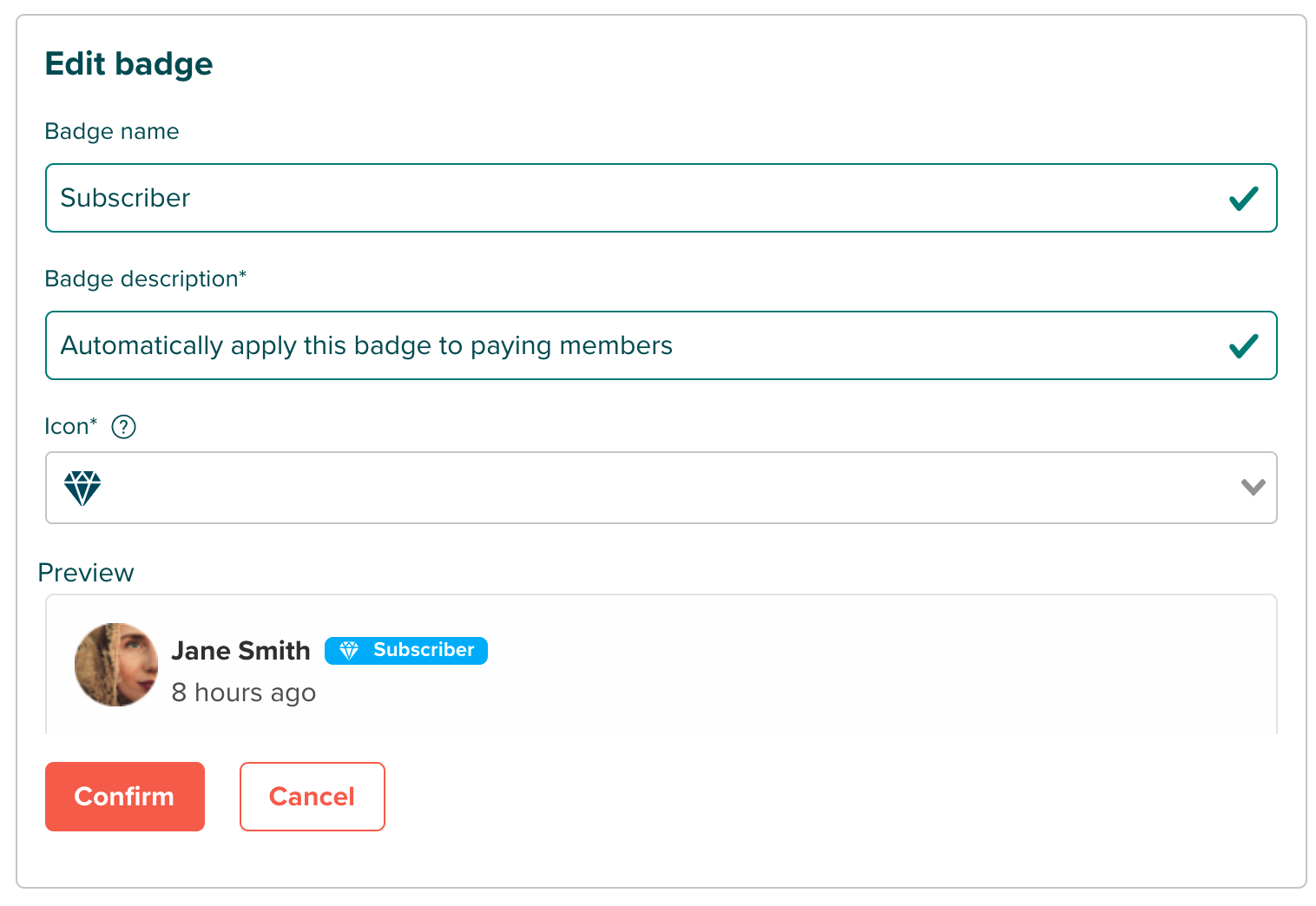Viewport: 1316px width, 906px height.
Task: Click Jane Smith's avatar in preview
Action: coord(116,665)
